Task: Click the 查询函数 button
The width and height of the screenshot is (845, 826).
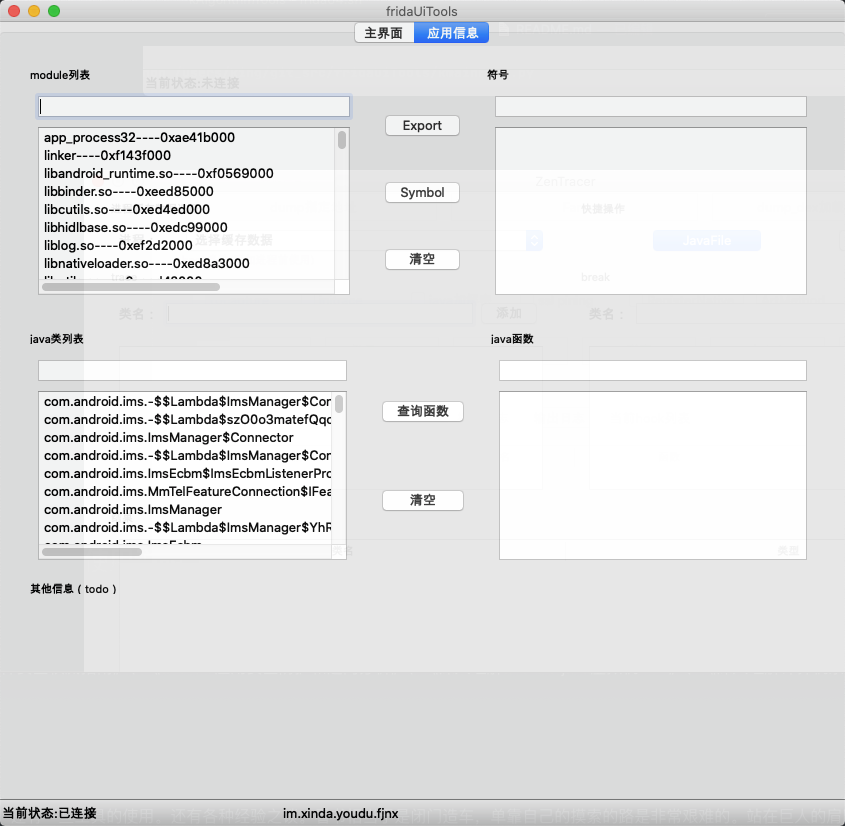Action: (x=422, y=411)
